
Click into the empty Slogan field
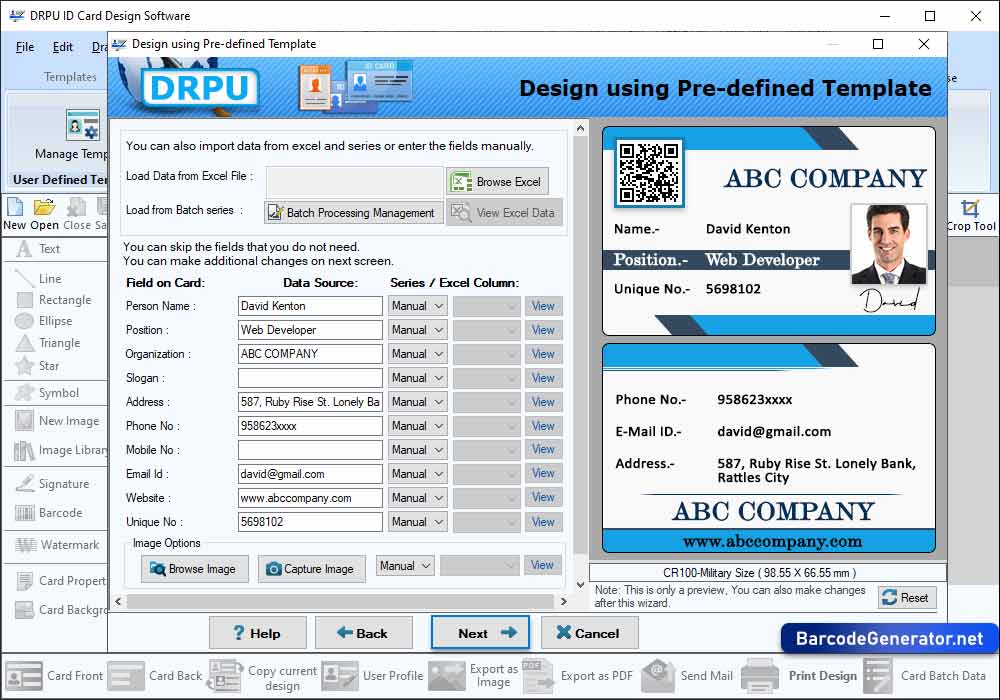pos(310,378)
